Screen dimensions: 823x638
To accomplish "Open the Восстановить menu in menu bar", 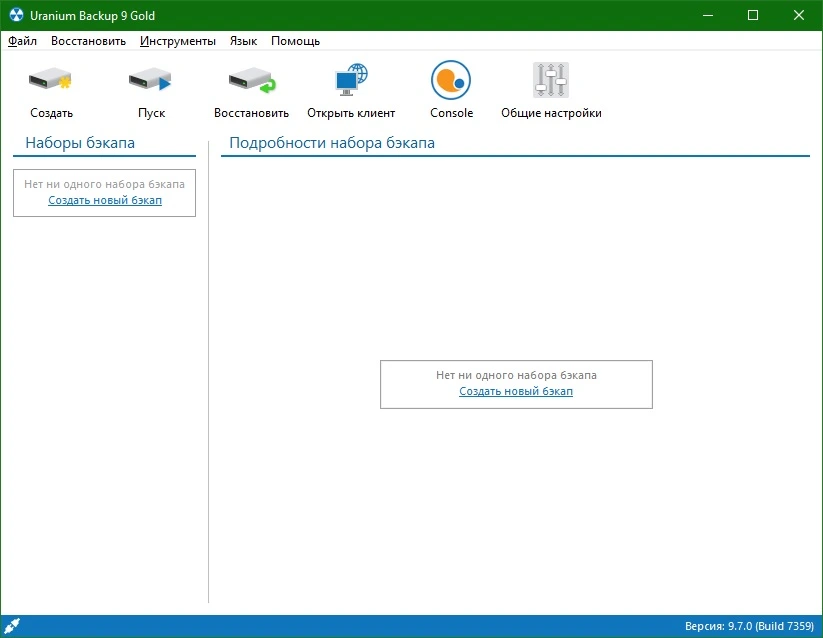I will [88, 41].
